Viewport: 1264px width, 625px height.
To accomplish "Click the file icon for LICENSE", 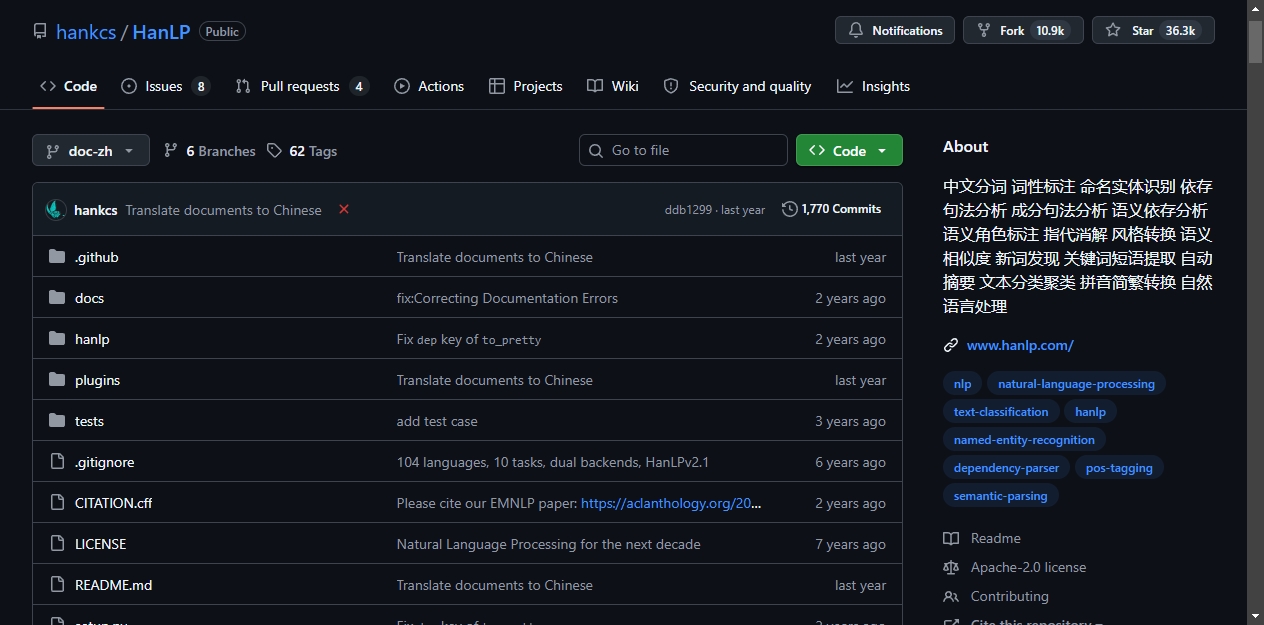I will [57, 544].
